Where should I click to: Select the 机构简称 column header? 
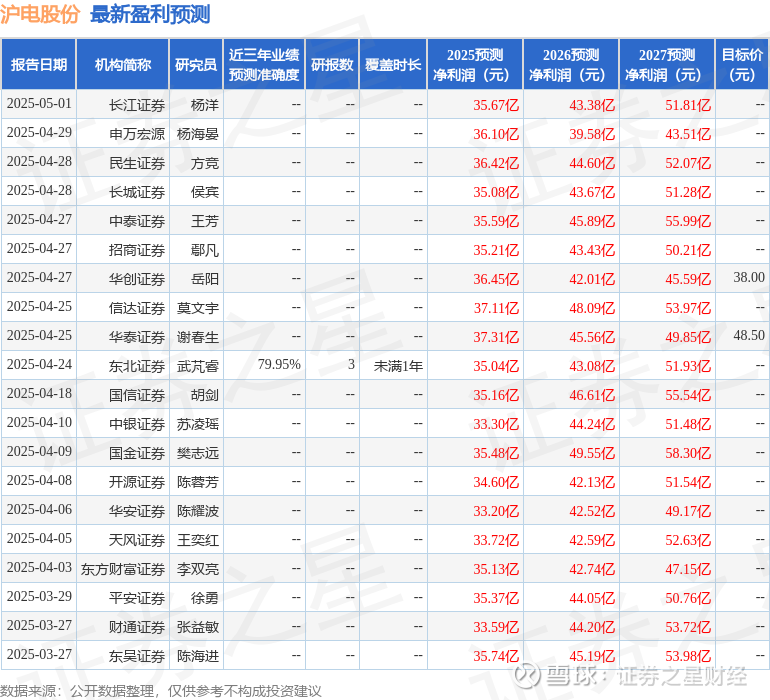[123, 64]
